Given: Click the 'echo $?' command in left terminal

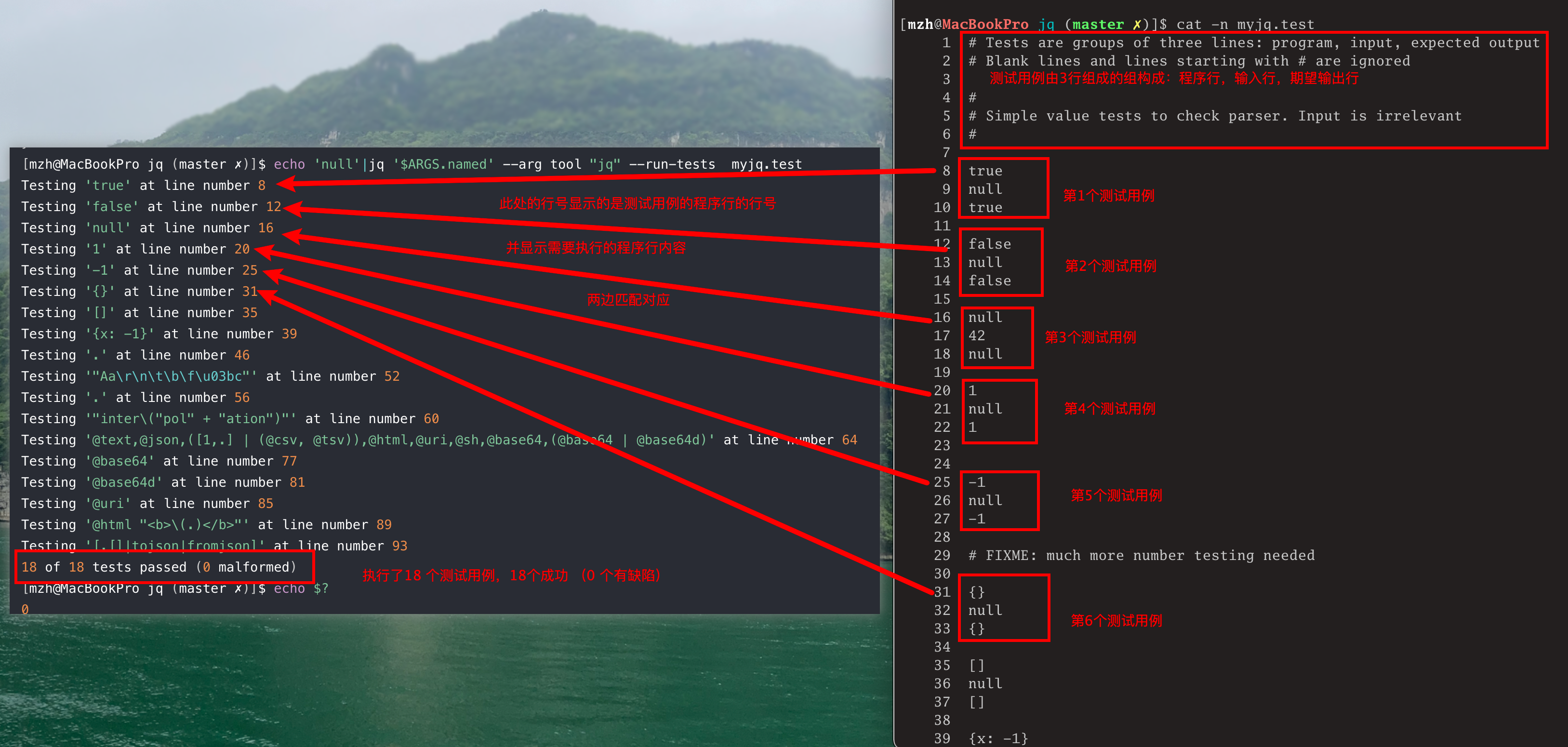Looking at the screenshot, I should click(301, 589).
